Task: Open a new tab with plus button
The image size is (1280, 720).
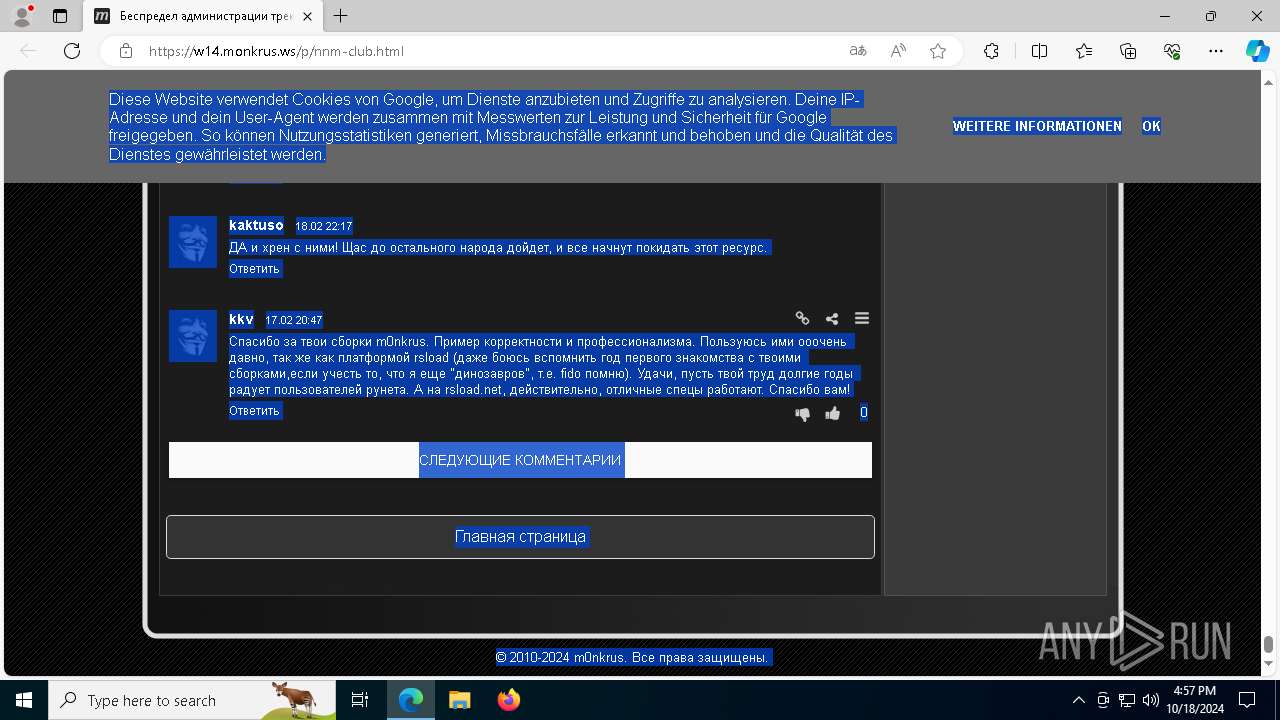Action: coord(341,16)
